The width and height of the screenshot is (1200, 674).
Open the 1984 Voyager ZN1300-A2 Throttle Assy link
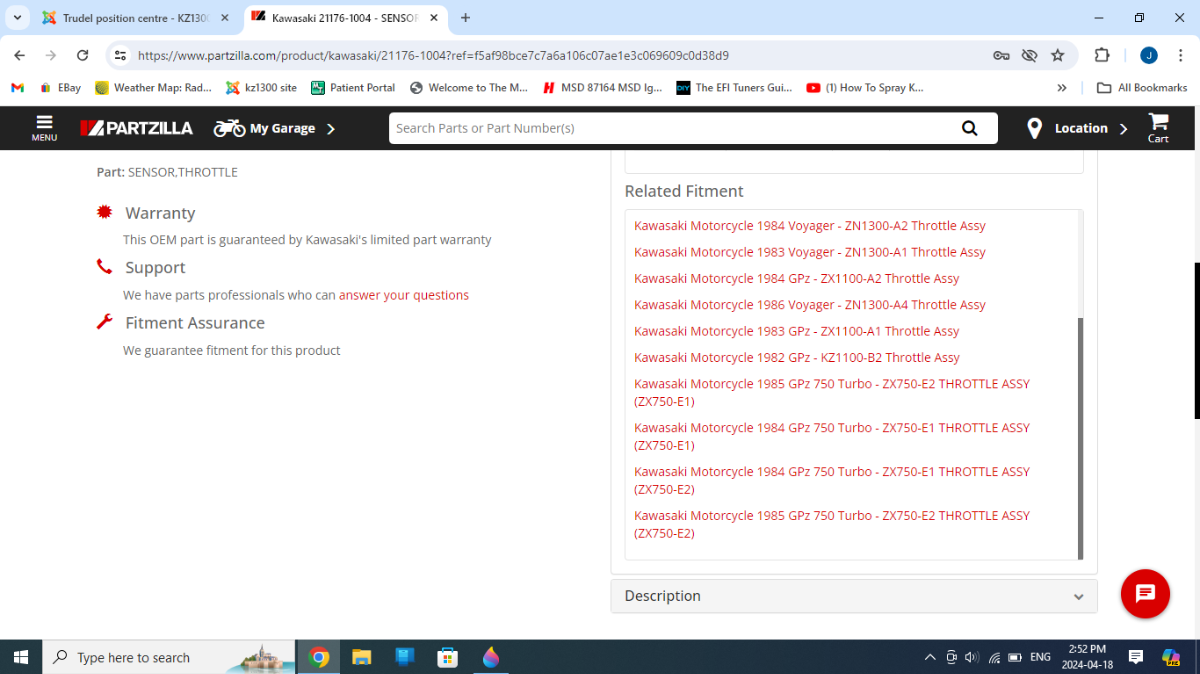point(810,226)
